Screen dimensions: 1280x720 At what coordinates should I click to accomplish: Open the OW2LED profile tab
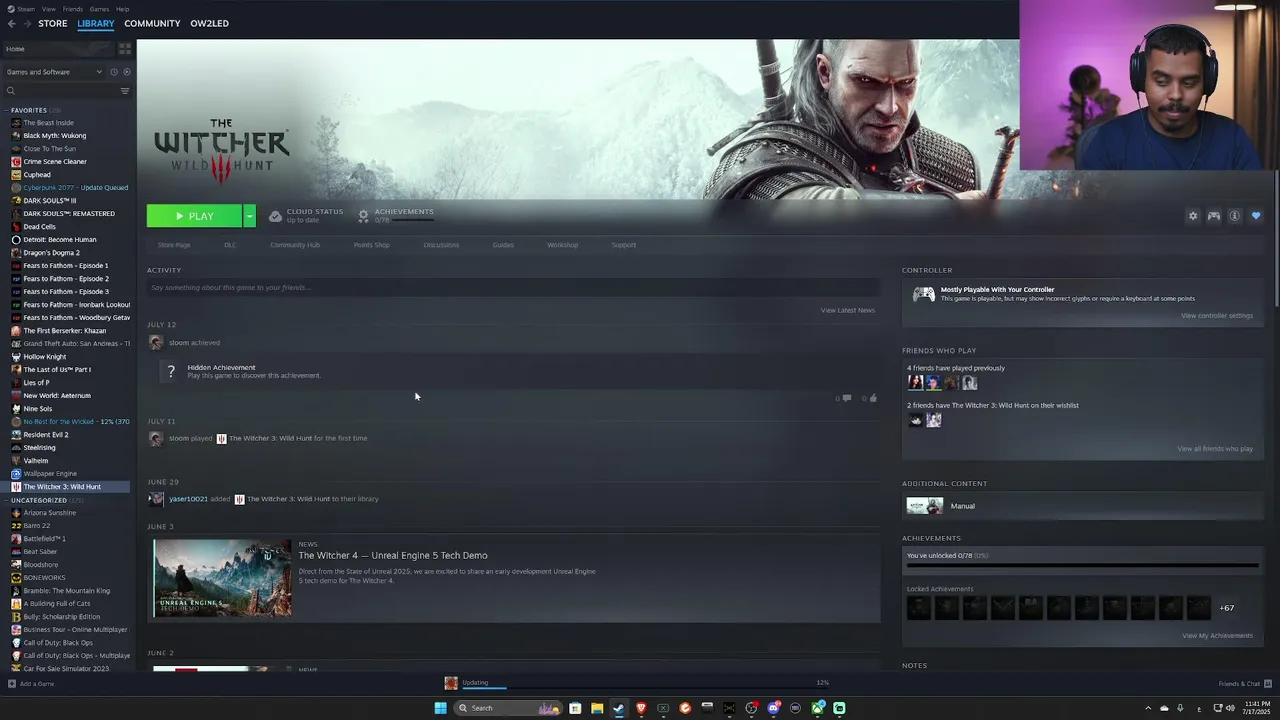pyautogui.click(x=209, y=23)
